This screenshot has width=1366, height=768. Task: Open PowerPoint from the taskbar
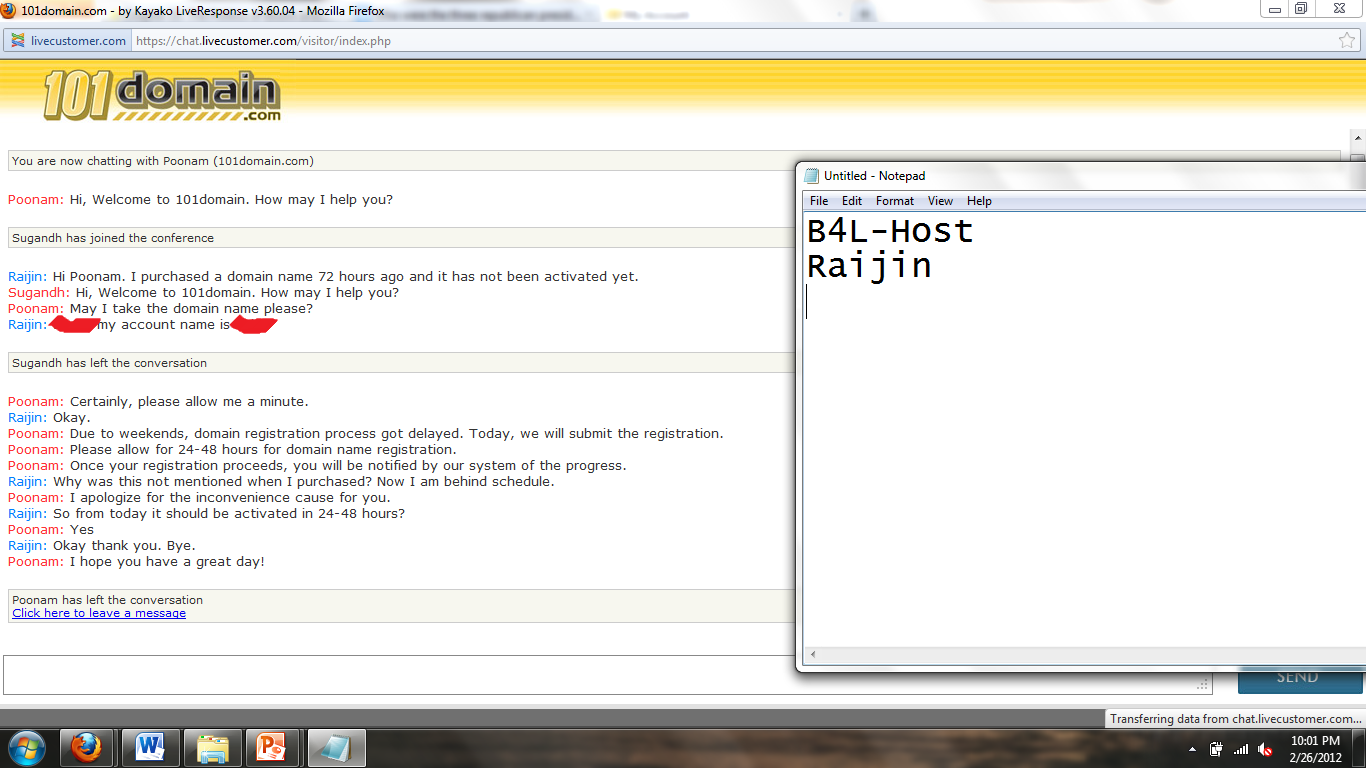[272, 748]
